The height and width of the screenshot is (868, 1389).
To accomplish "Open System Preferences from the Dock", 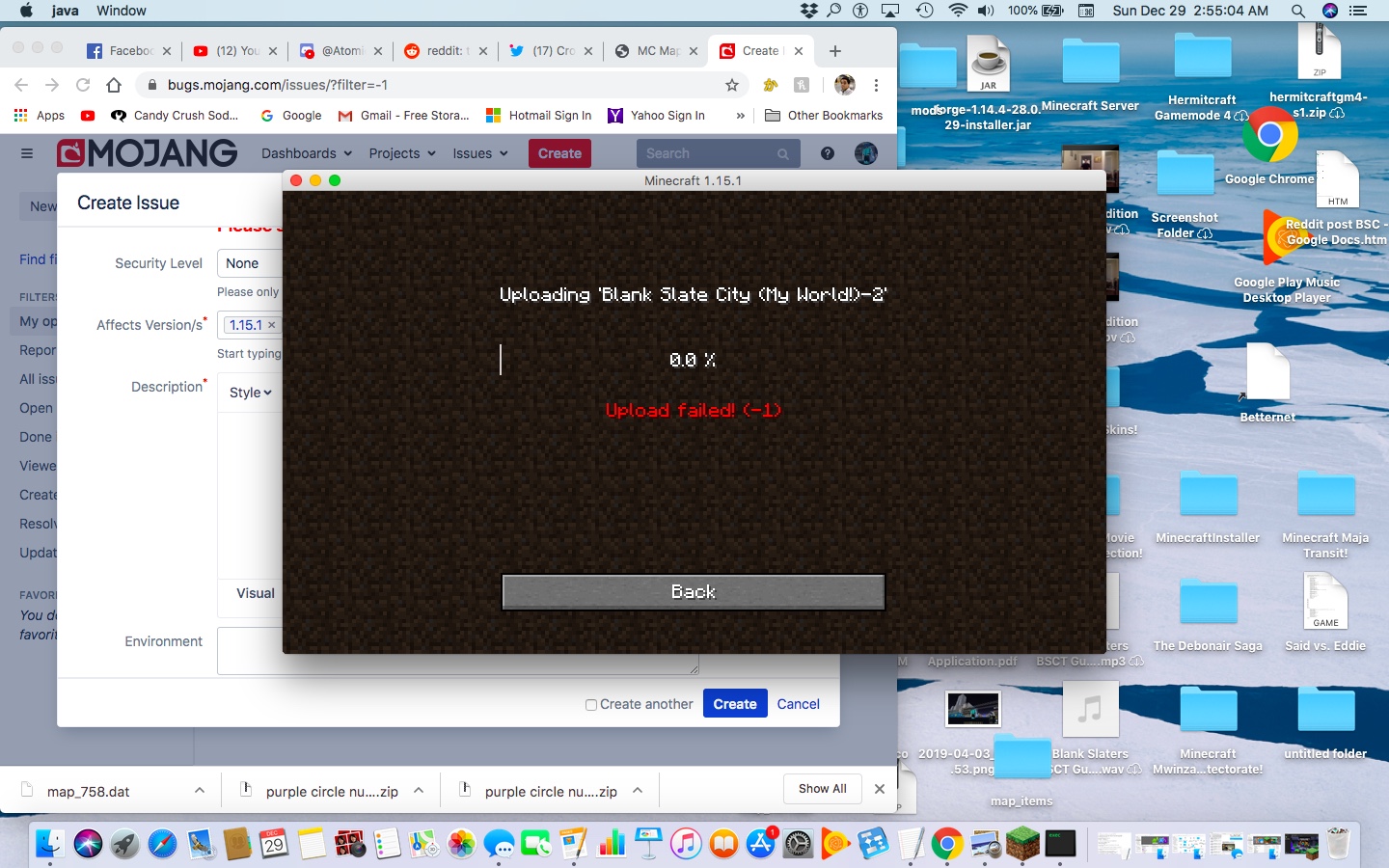I will pyautogui.click(x=798, y=844).
